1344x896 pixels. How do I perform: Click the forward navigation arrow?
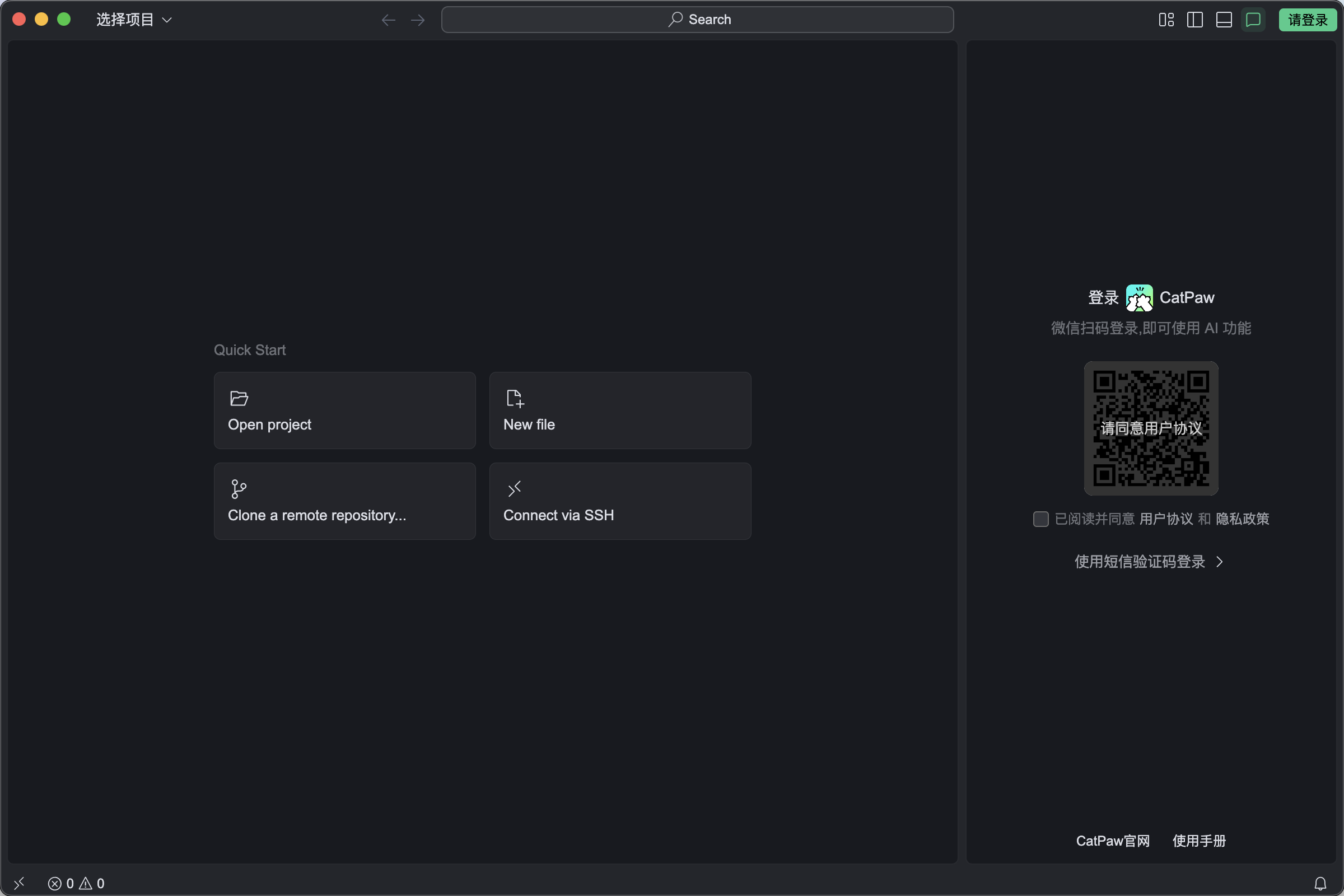pyautogui.click(x=418, y=20)
